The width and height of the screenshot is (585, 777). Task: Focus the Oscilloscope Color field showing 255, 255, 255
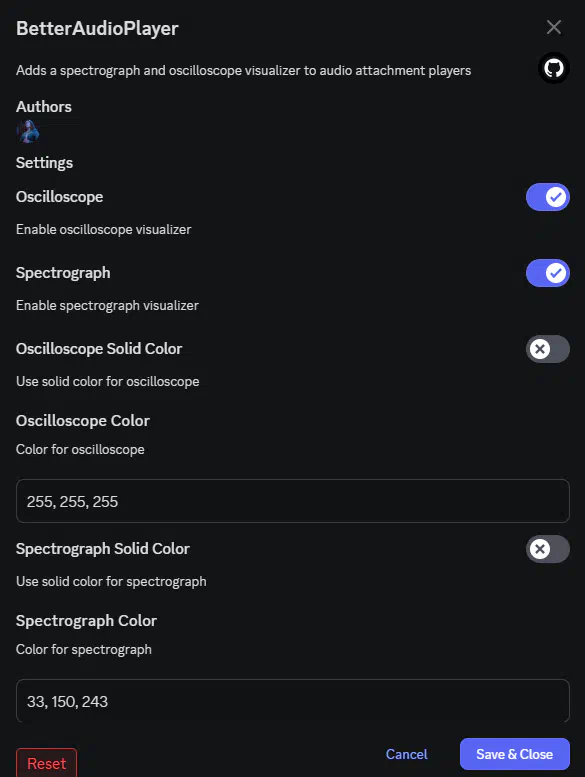(293, 501)
